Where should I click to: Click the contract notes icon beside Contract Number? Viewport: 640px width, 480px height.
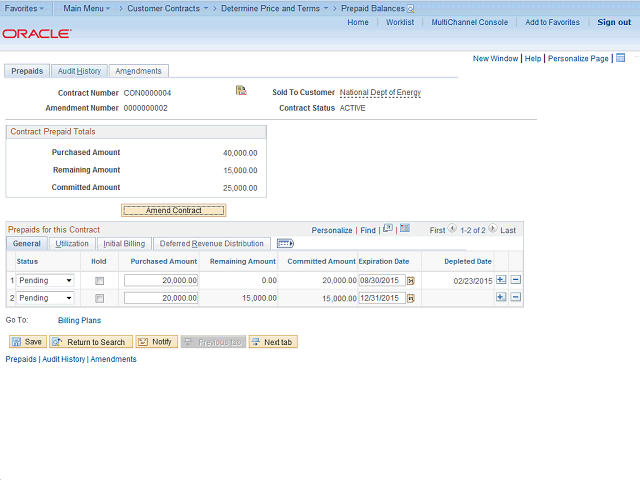pos(241,90)
